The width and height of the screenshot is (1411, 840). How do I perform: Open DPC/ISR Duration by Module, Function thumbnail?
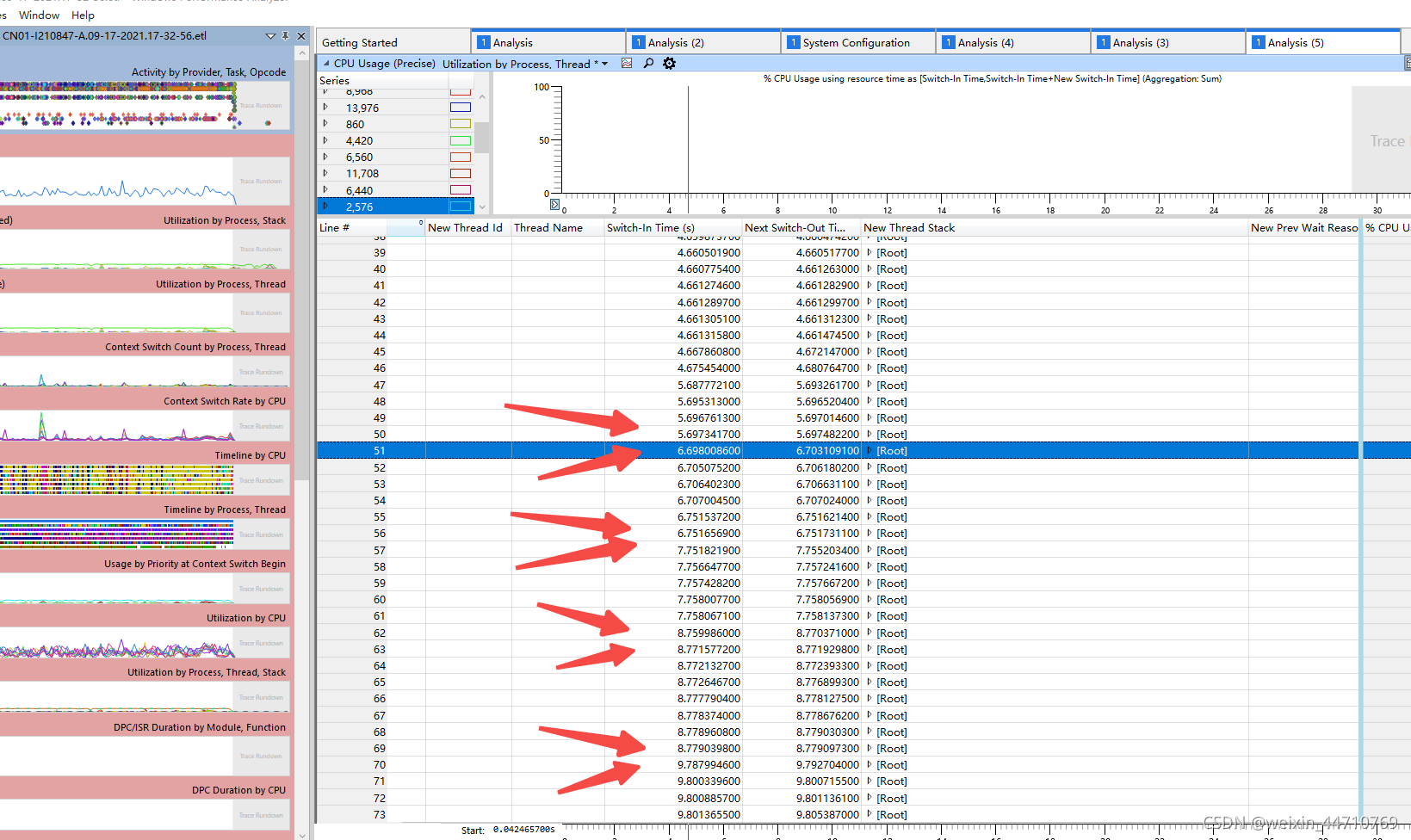coord(145,756)
